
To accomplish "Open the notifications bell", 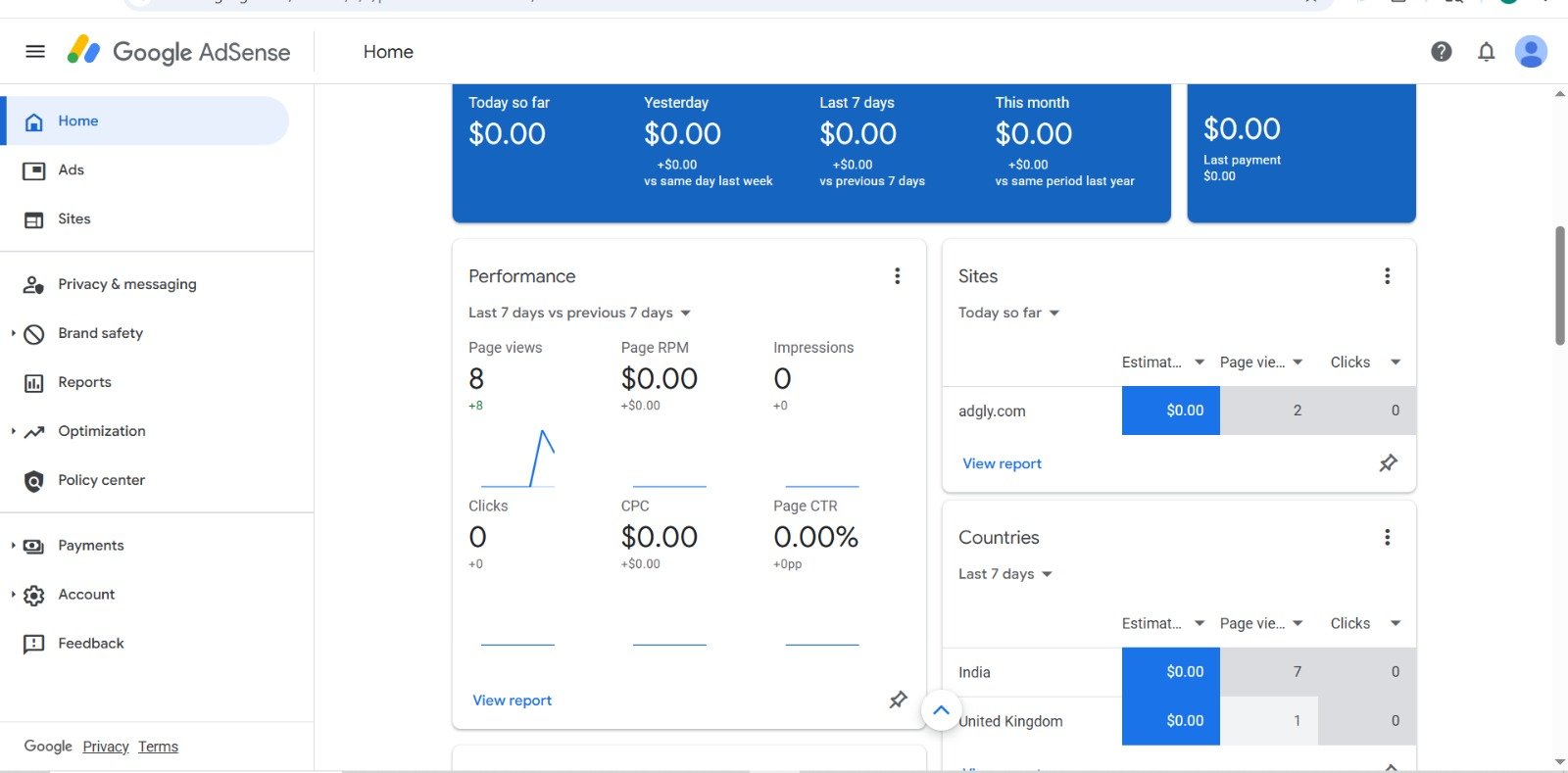I will pyautogui.click(x=1486, y=52).
